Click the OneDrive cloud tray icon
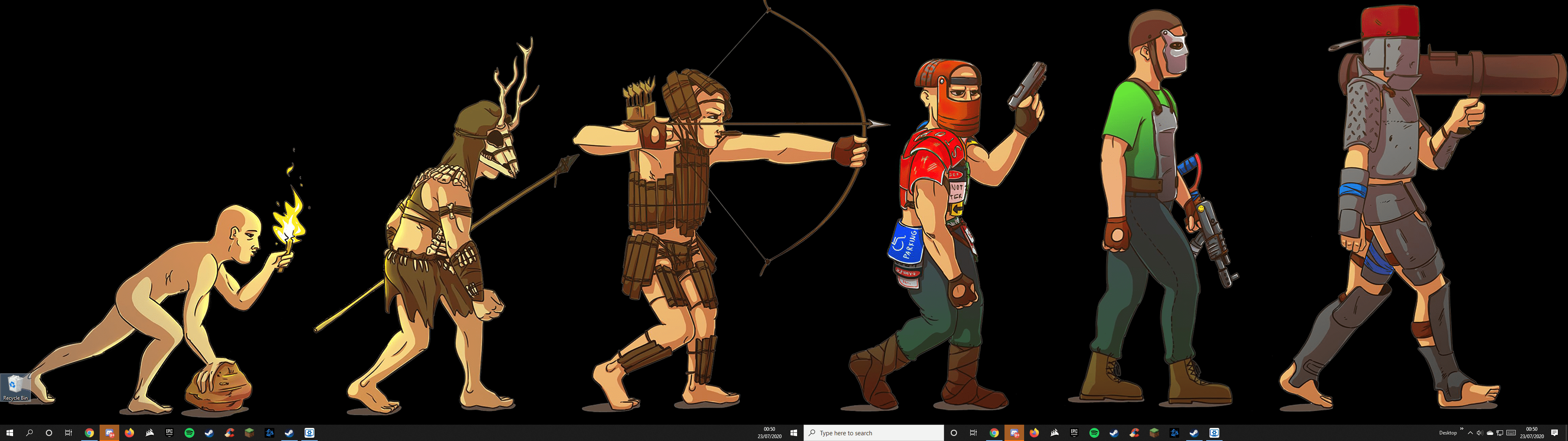1568x441 pixels. pos(1490,433)
